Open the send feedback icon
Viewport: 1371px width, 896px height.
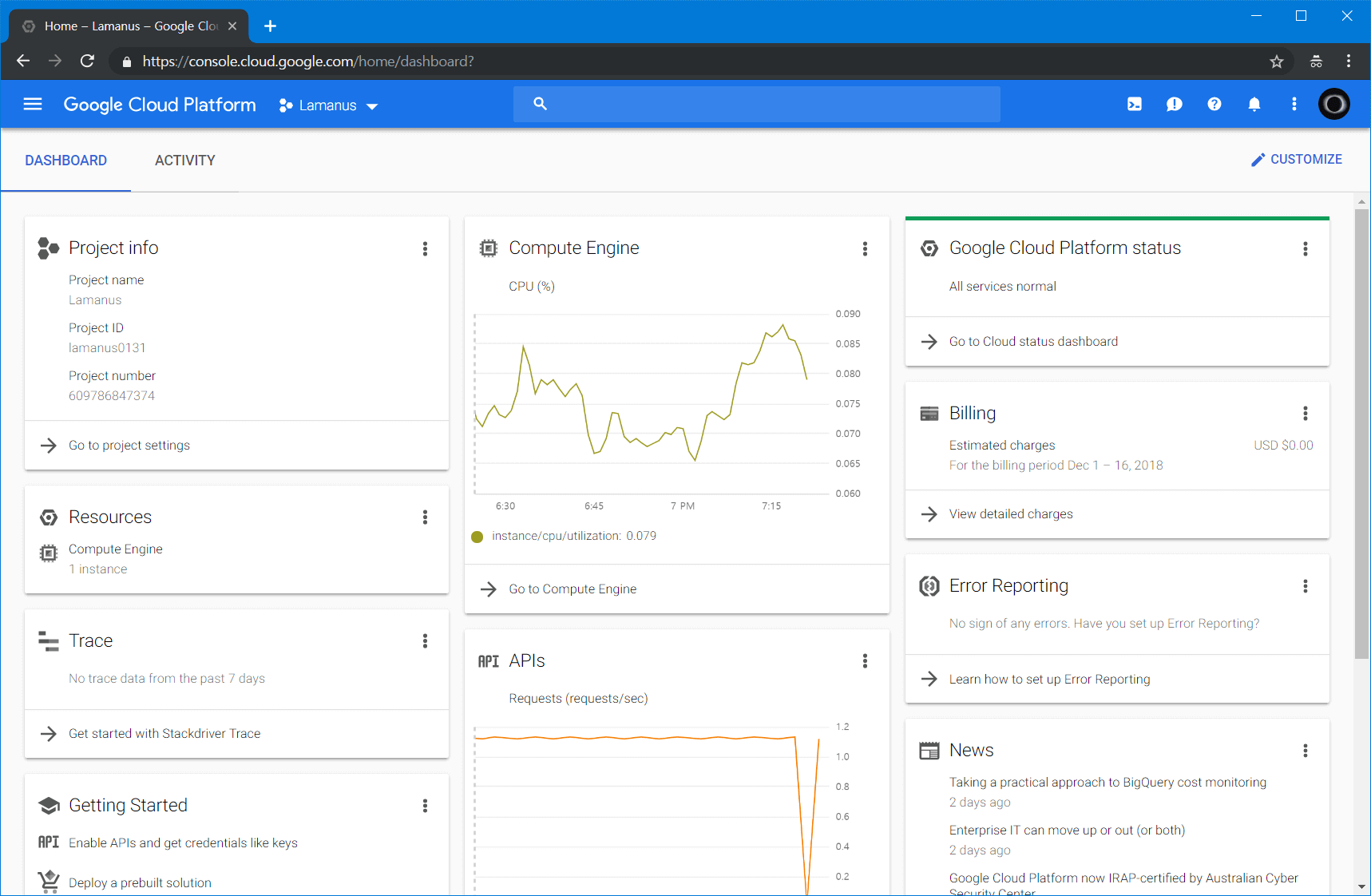click(1175, 105)
